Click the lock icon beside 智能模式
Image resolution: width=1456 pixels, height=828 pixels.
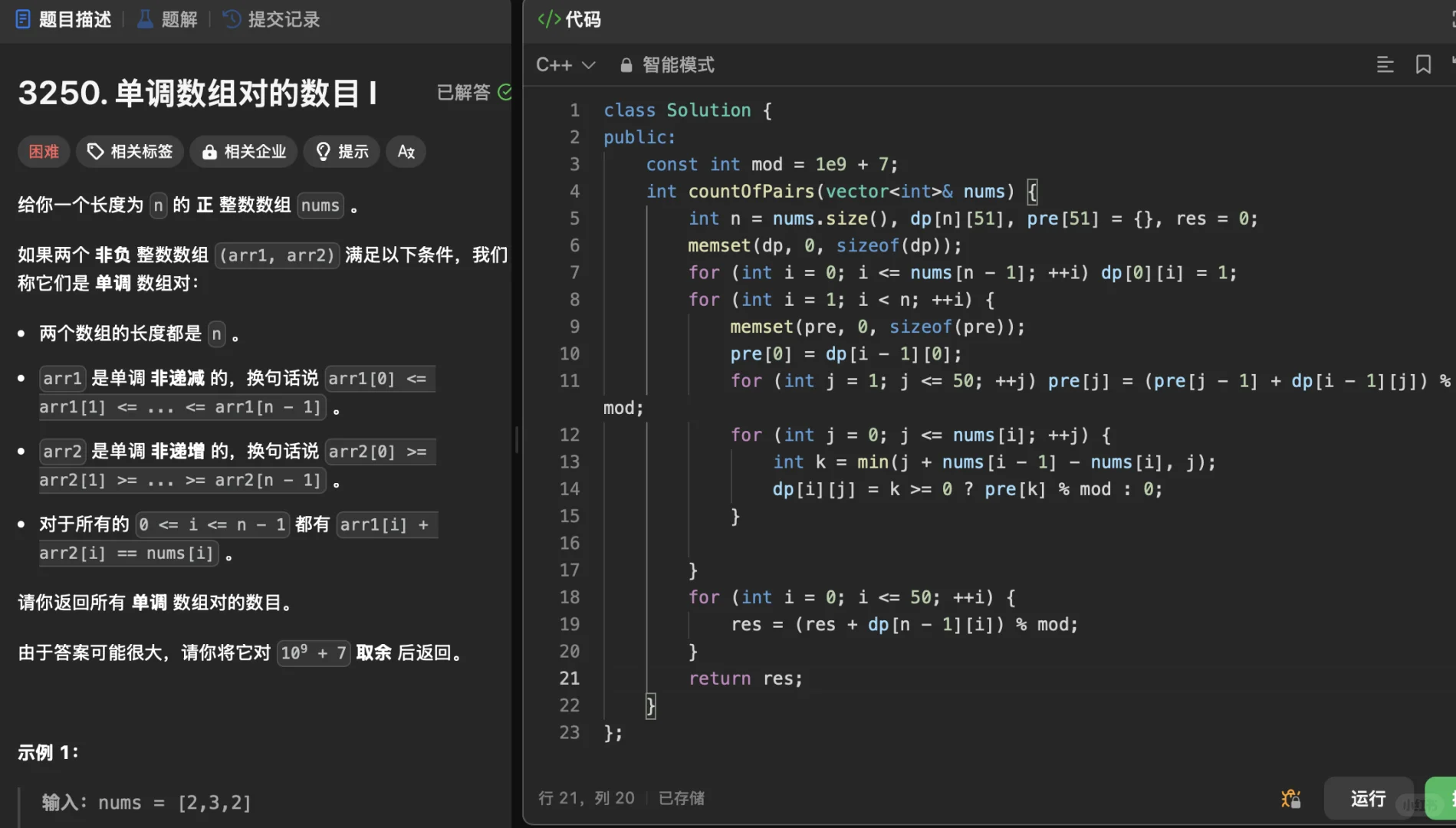626,65
